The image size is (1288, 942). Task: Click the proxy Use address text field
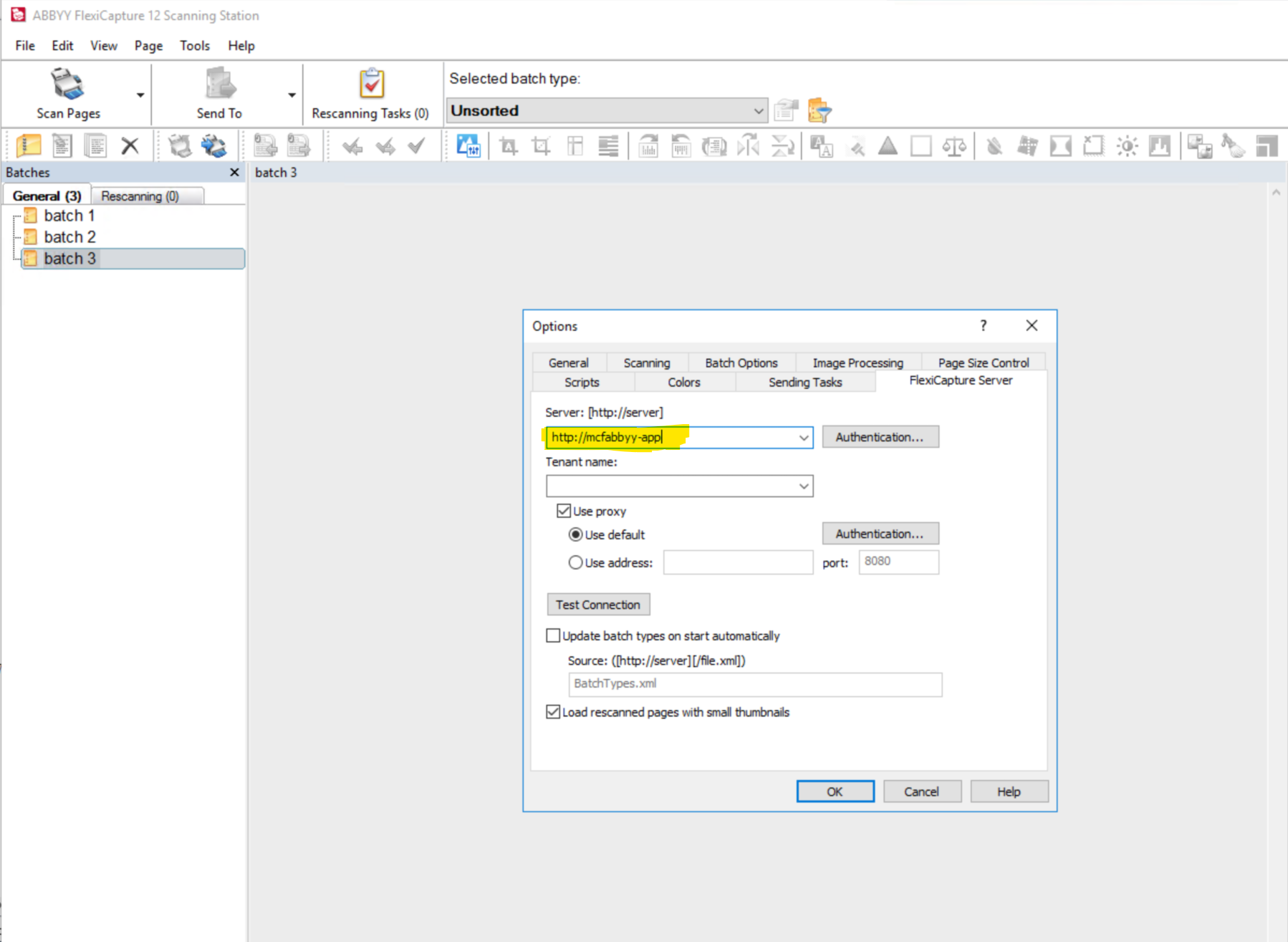coord(739,562)
